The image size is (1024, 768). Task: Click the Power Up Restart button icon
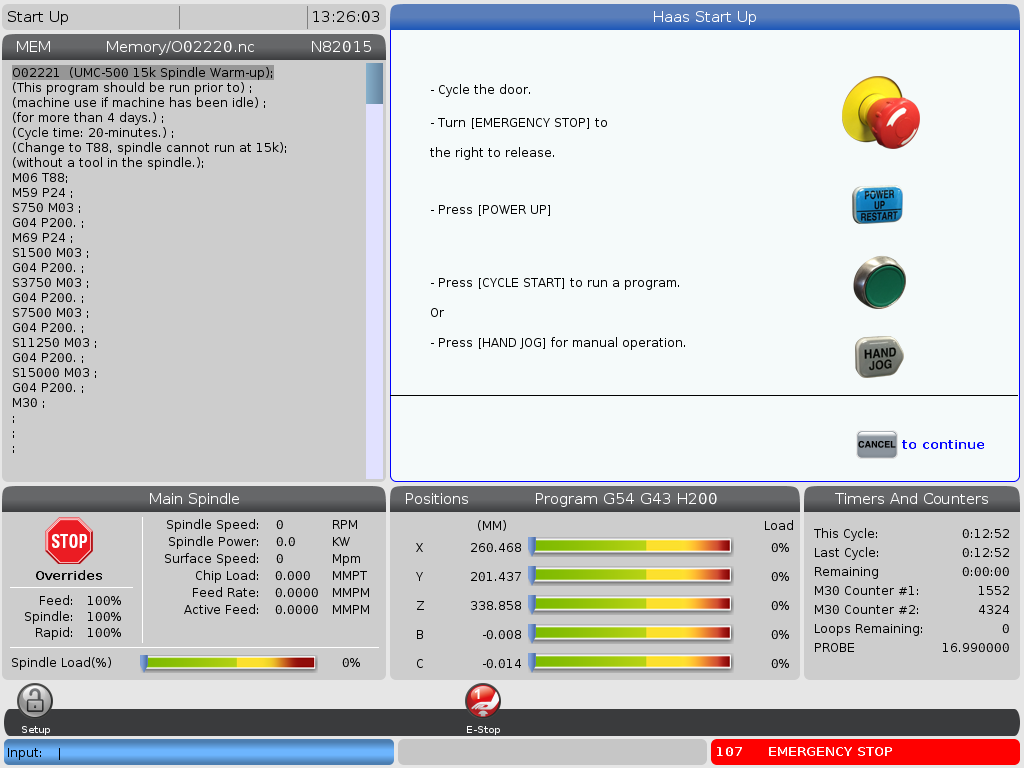[x=878, y=205]
